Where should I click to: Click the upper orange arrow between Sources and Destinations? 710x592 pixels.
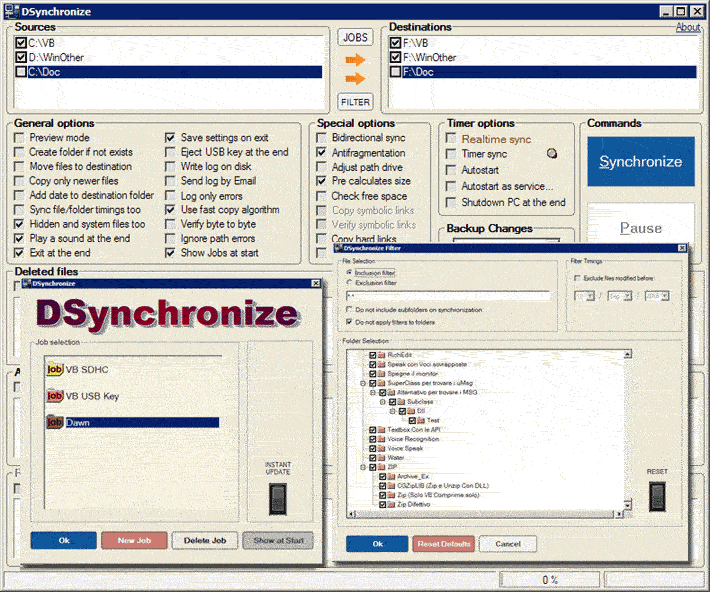coord(355,59)
